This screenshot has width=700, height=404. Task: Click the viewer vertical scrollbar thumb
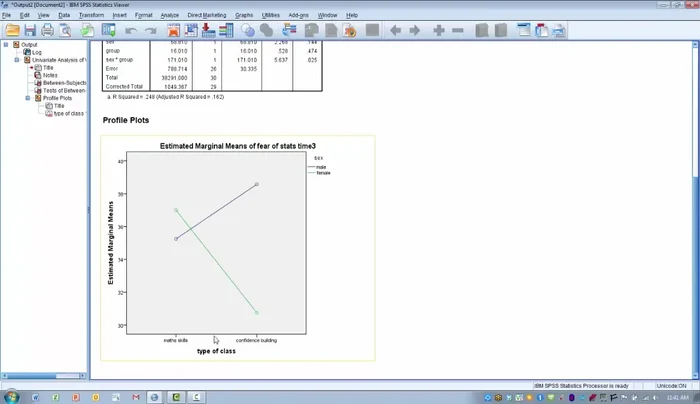pos(695,112)
